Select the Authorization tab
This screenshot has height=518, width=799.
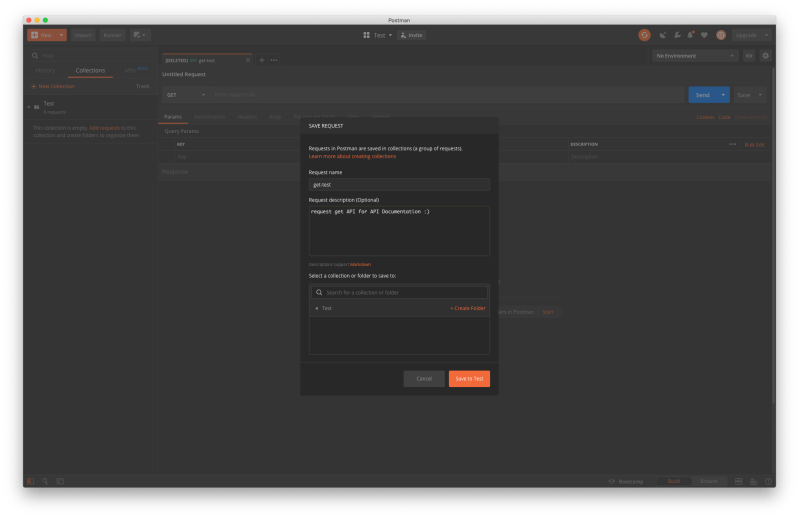[x=209, y=117]
